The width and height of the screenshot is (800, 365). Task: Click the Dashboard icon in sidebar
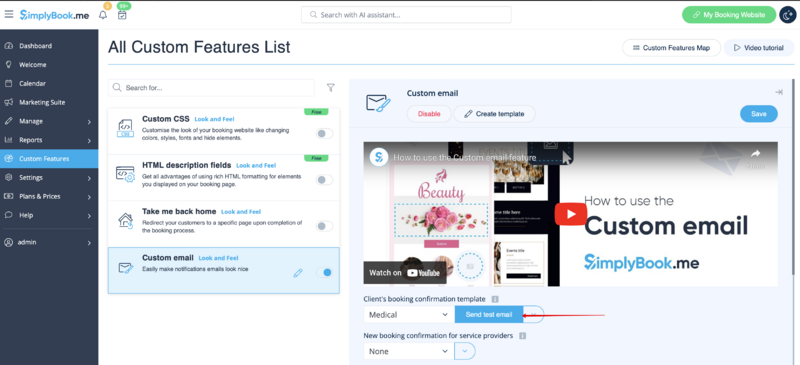pos(8,46)
